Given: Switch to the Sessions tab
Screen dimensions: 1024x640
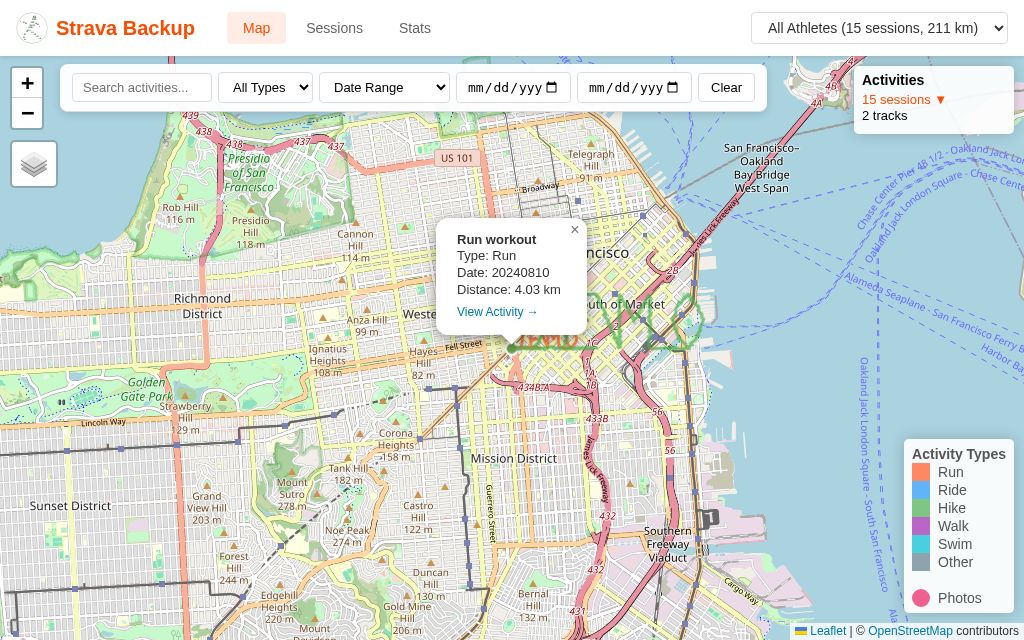Looking at the screenshot, I should (x=334, y=28).
